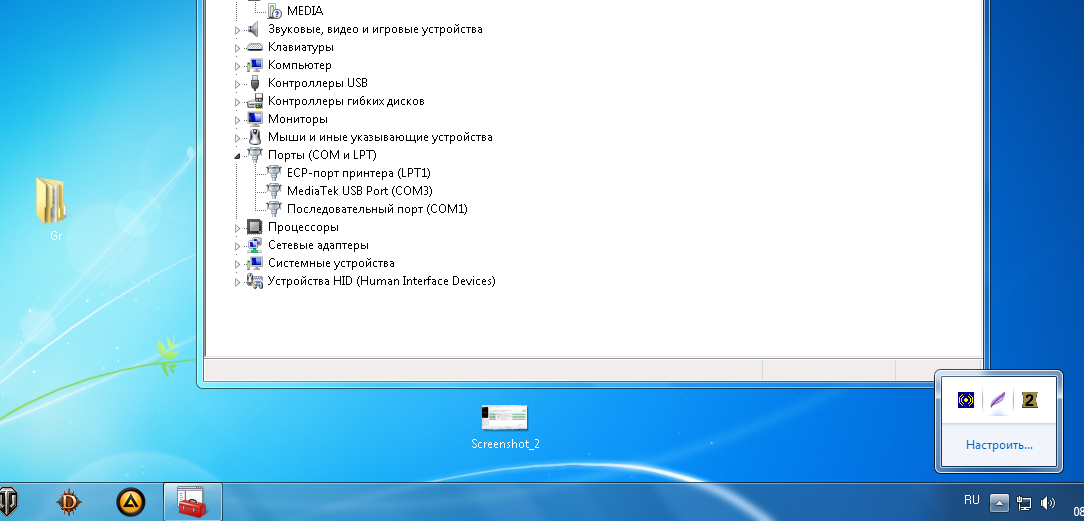Viewport: 1084px width, 521px height.
Task: Open the Diablo icon in the taskbar
Action: point(69,501)
